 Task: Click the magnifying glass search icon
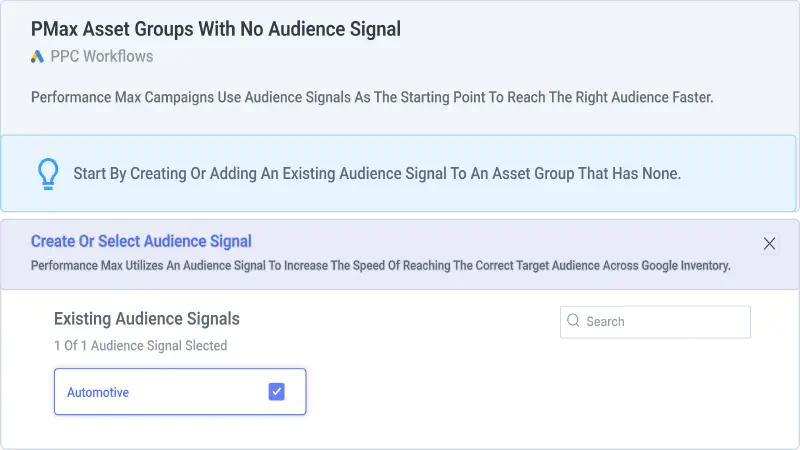[x=573, y=320]
